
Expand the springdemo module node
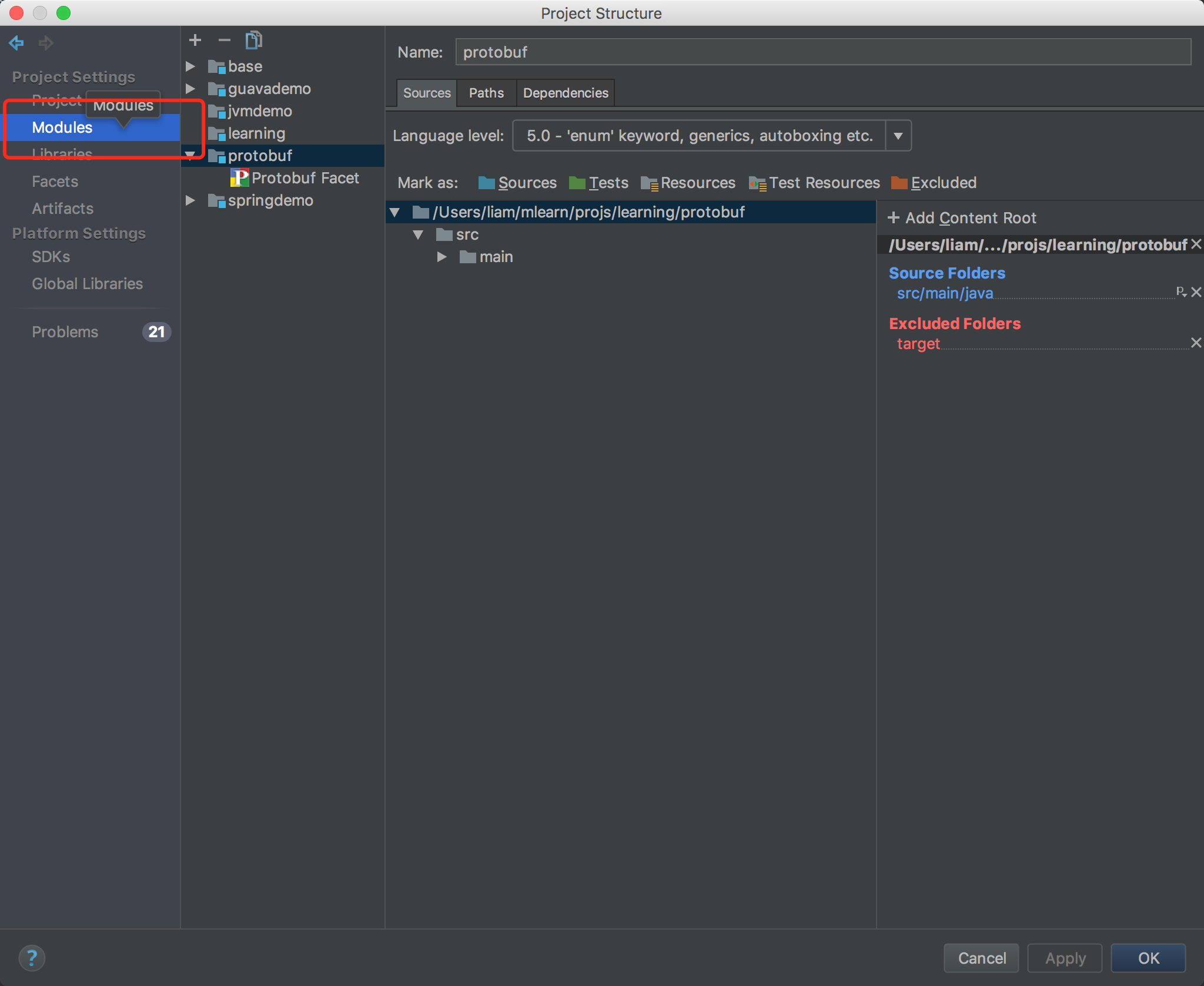coord(190,200)
